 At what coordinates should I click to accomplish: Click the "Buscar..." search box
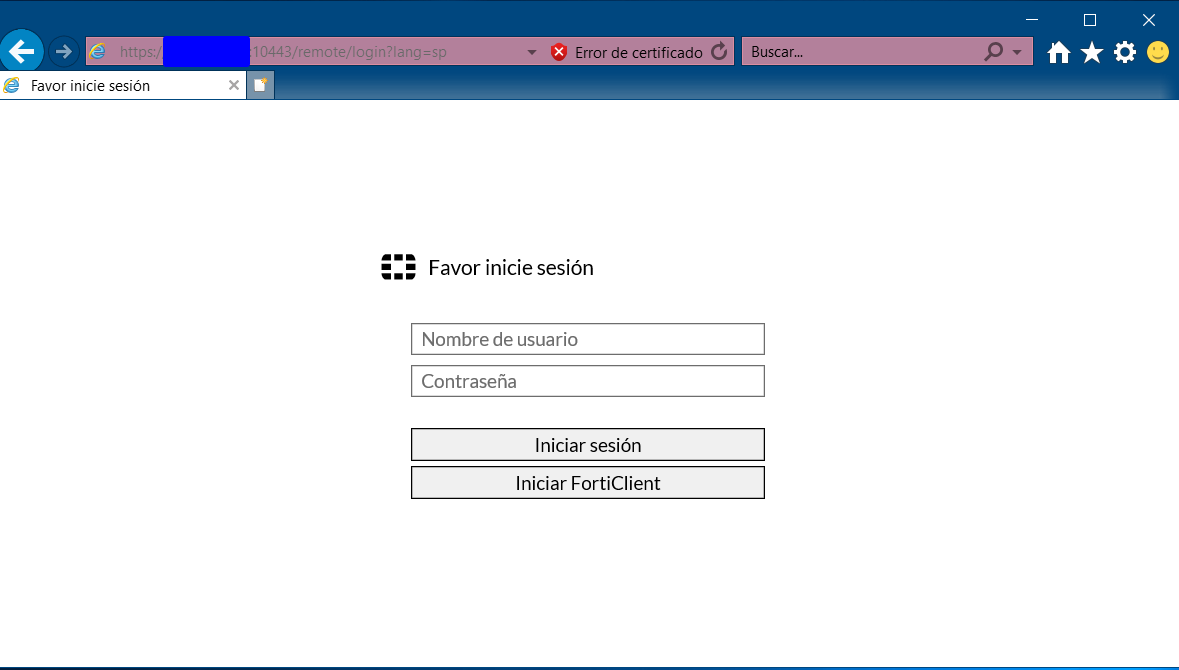tap(860, 52)
